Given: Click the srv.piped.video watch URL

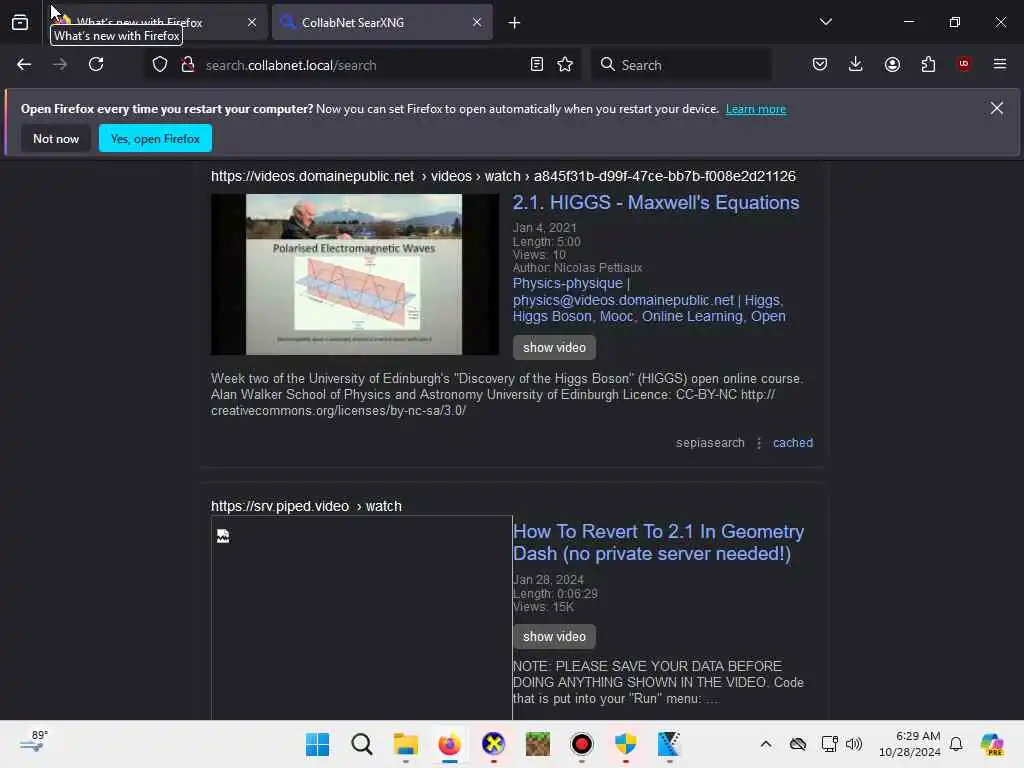Looking at the screenshot, I should pos(306,506).
